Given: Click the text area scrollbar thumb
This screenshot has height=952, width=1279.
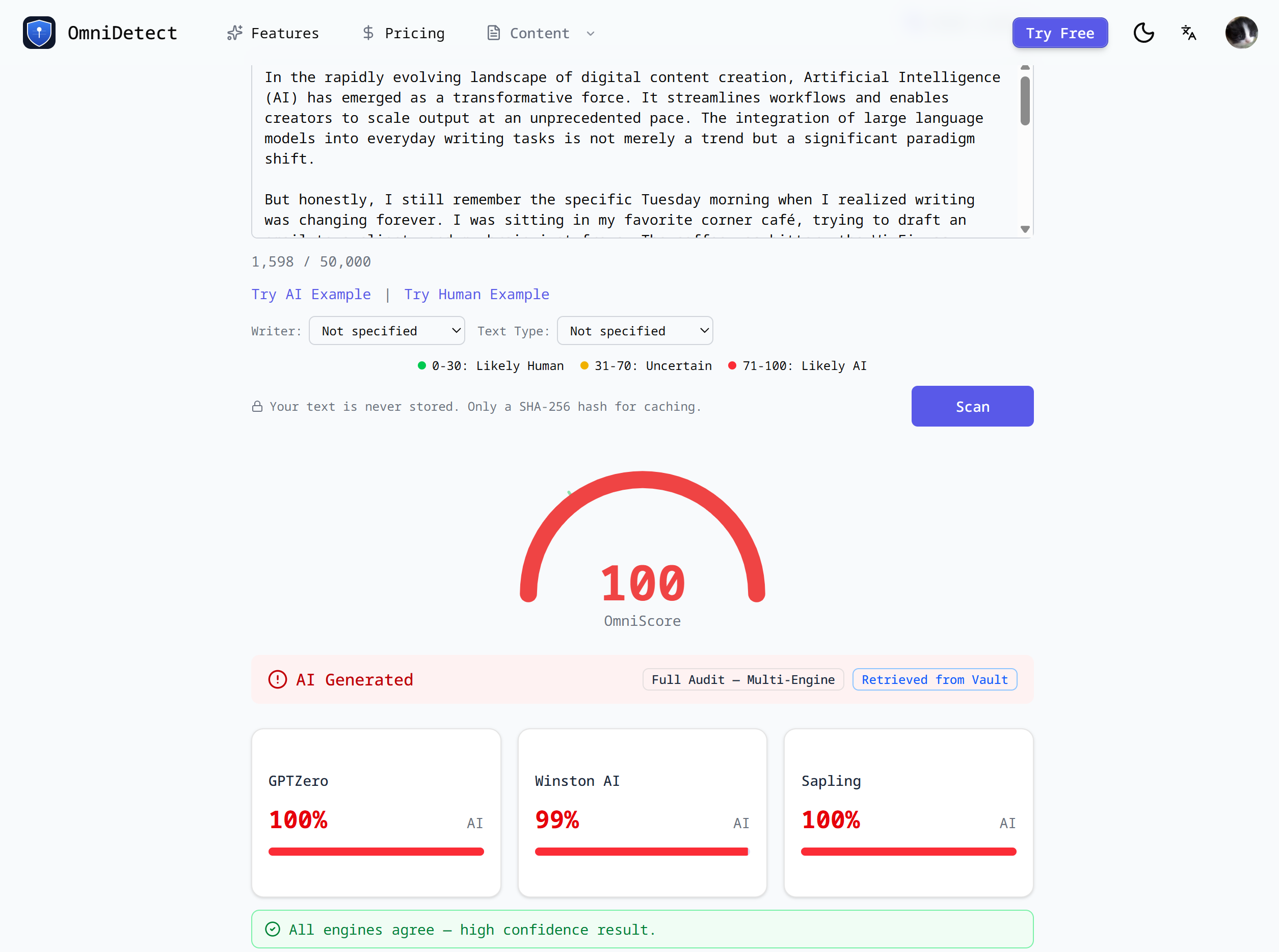Looking at the screenshot, I should [x=1025, y=101].
